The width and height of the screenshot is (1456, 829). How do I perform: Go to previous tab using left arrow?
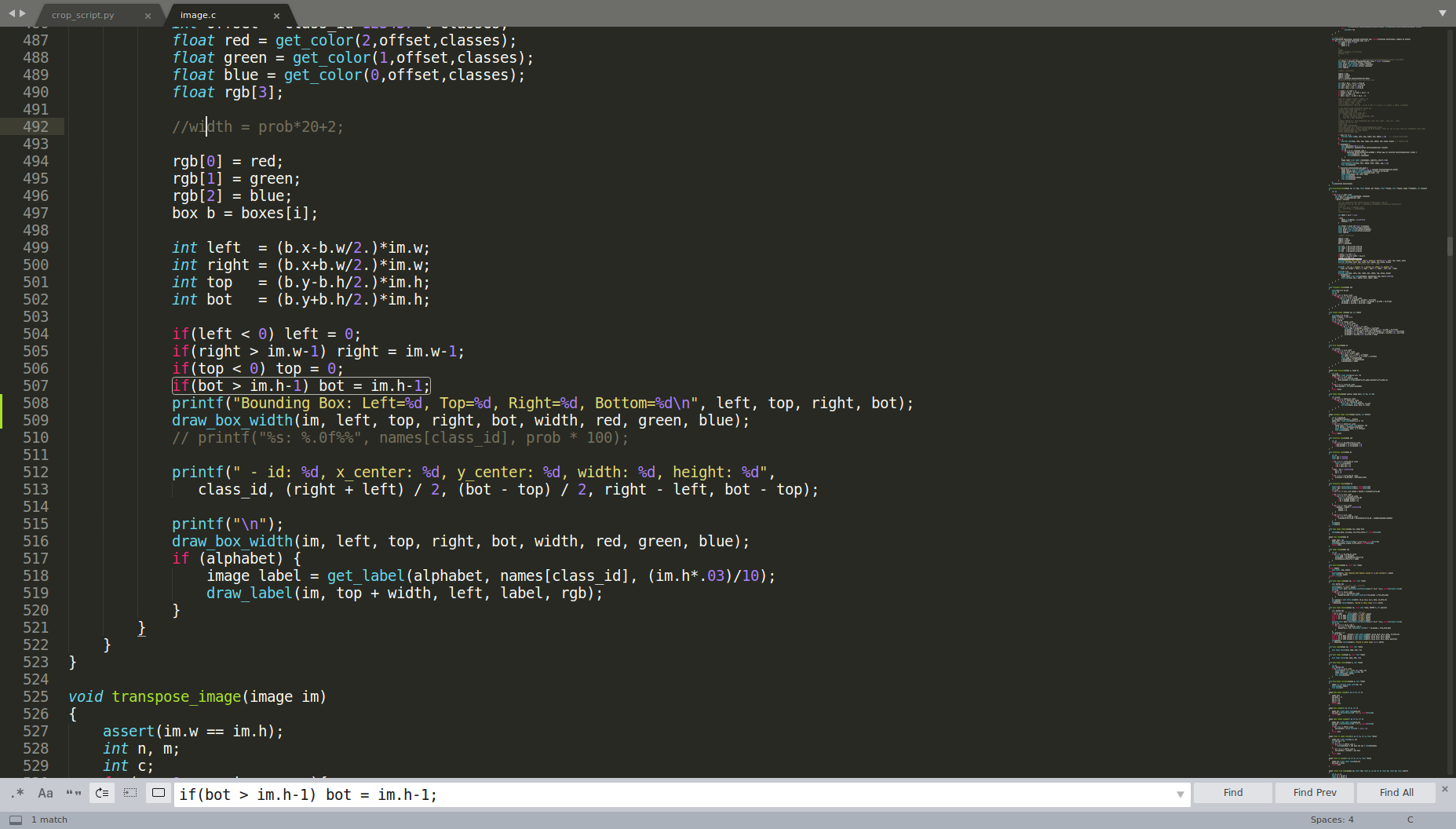[x=12, y=13]
